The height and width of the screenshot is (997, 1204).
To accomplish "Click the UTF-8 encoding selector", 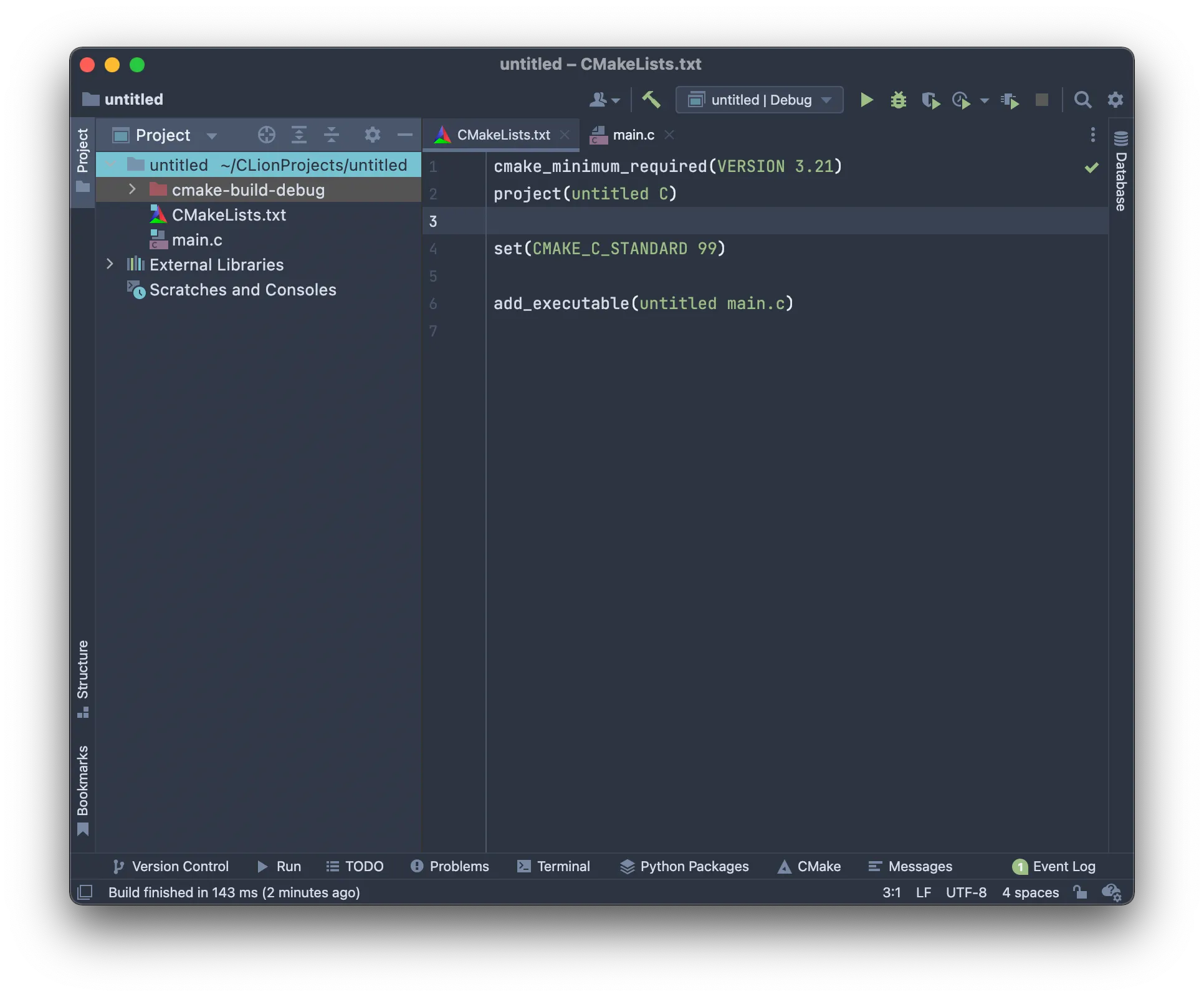I will tap(965, 892).
